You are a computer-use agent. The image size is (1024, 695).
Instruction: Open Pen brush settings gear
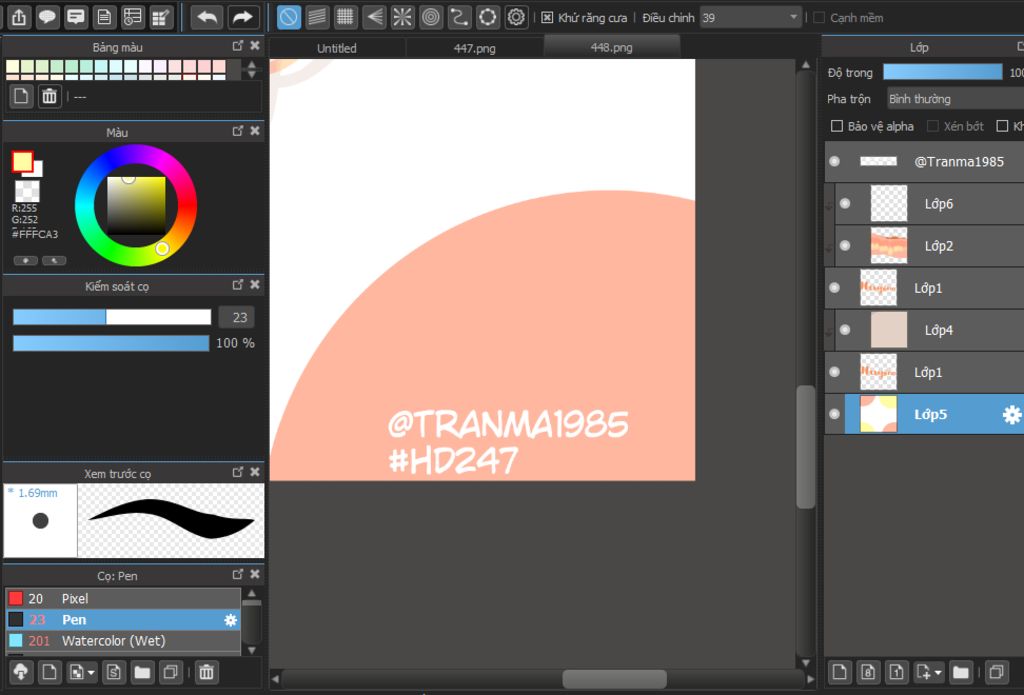point(231,620)
